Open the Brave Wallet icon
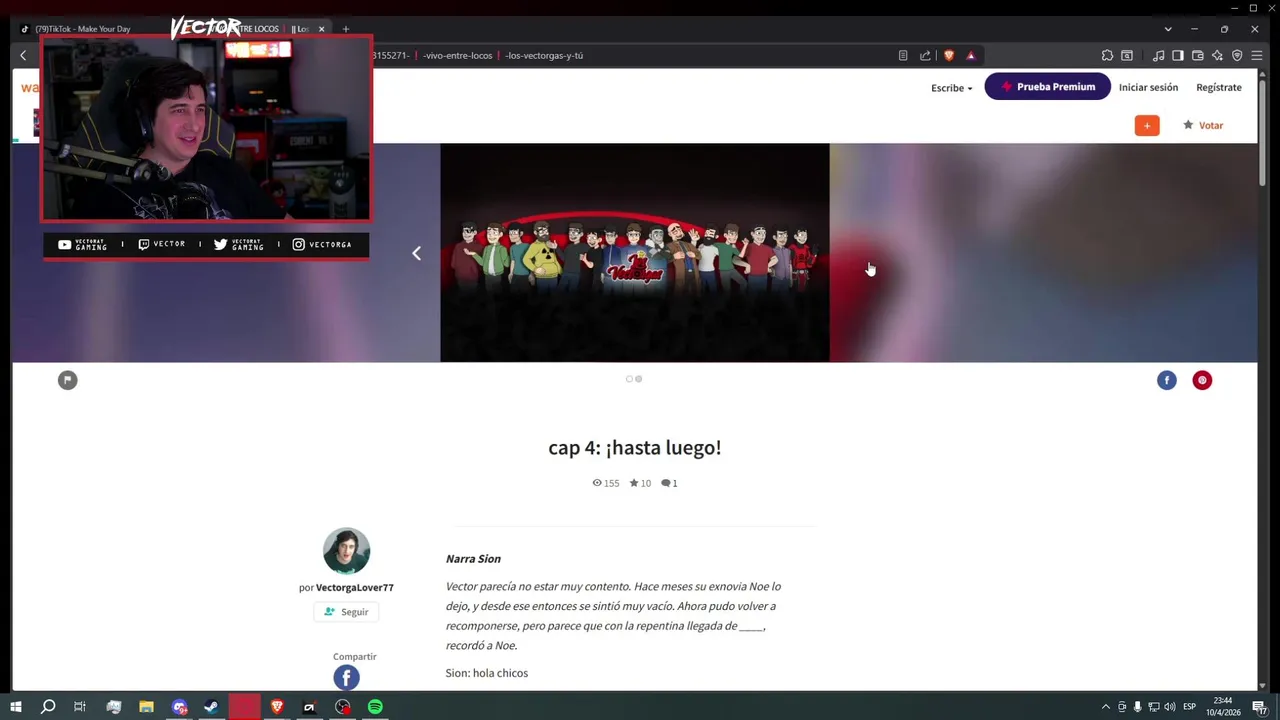The image size is (1280, 720). click(x=1198, y=56)
